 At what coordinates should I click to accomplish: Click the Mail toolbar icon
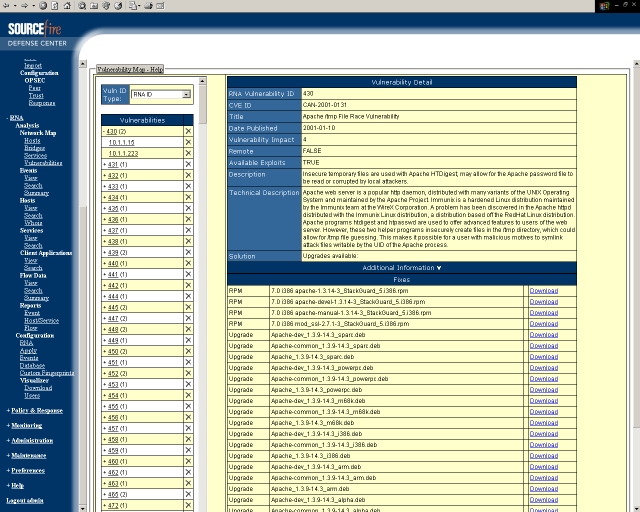(133, 6)
